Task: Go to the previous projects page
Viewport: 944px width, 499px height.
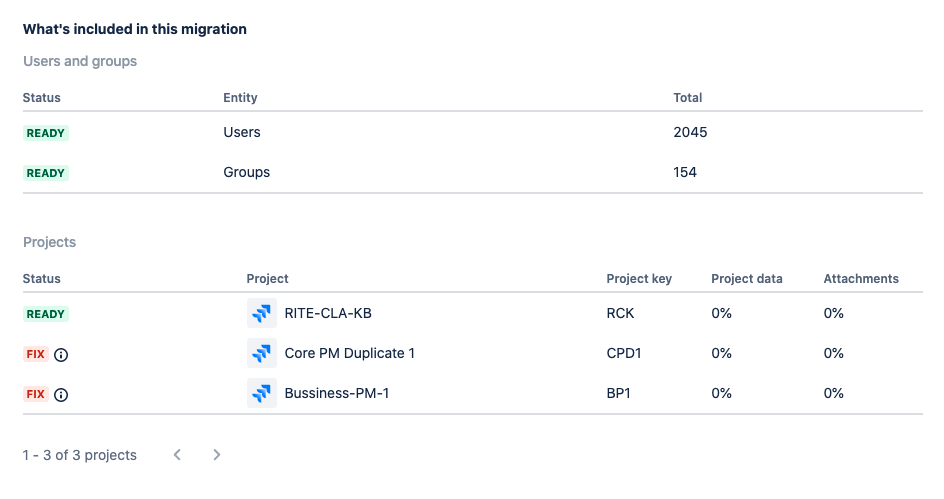Action: (x=177, y=455)
